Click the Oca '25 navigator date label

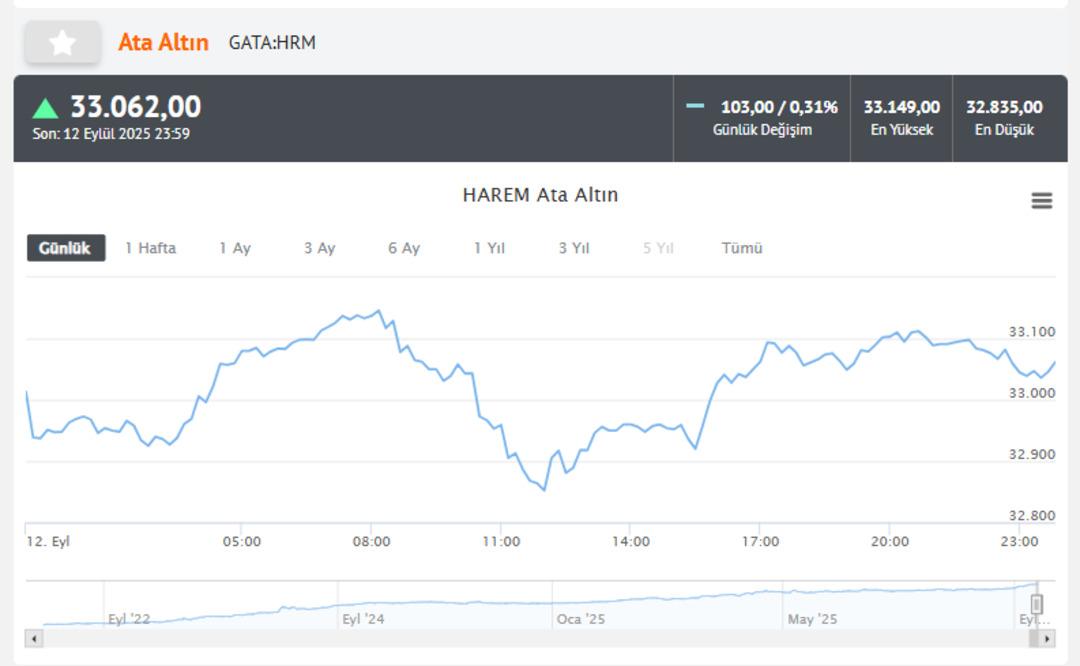tap(581, 619)
